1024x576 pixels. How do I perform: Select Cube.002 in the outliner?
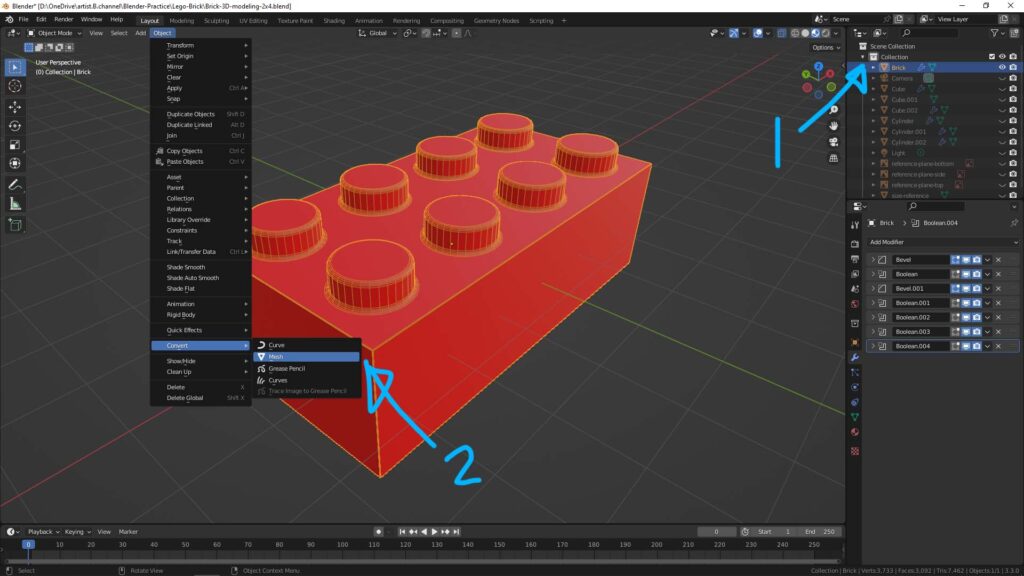[904, 110]
